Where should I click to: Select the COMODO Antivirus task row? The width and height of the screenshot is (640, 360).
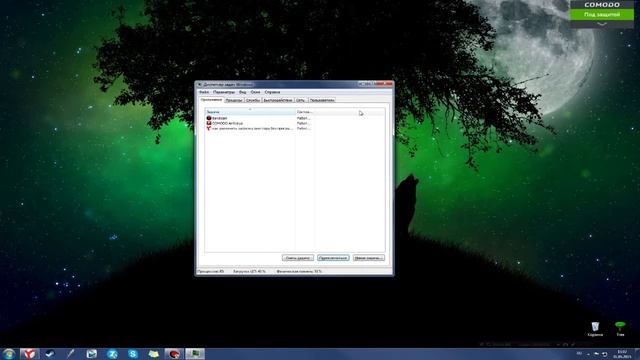click(260, 123)
